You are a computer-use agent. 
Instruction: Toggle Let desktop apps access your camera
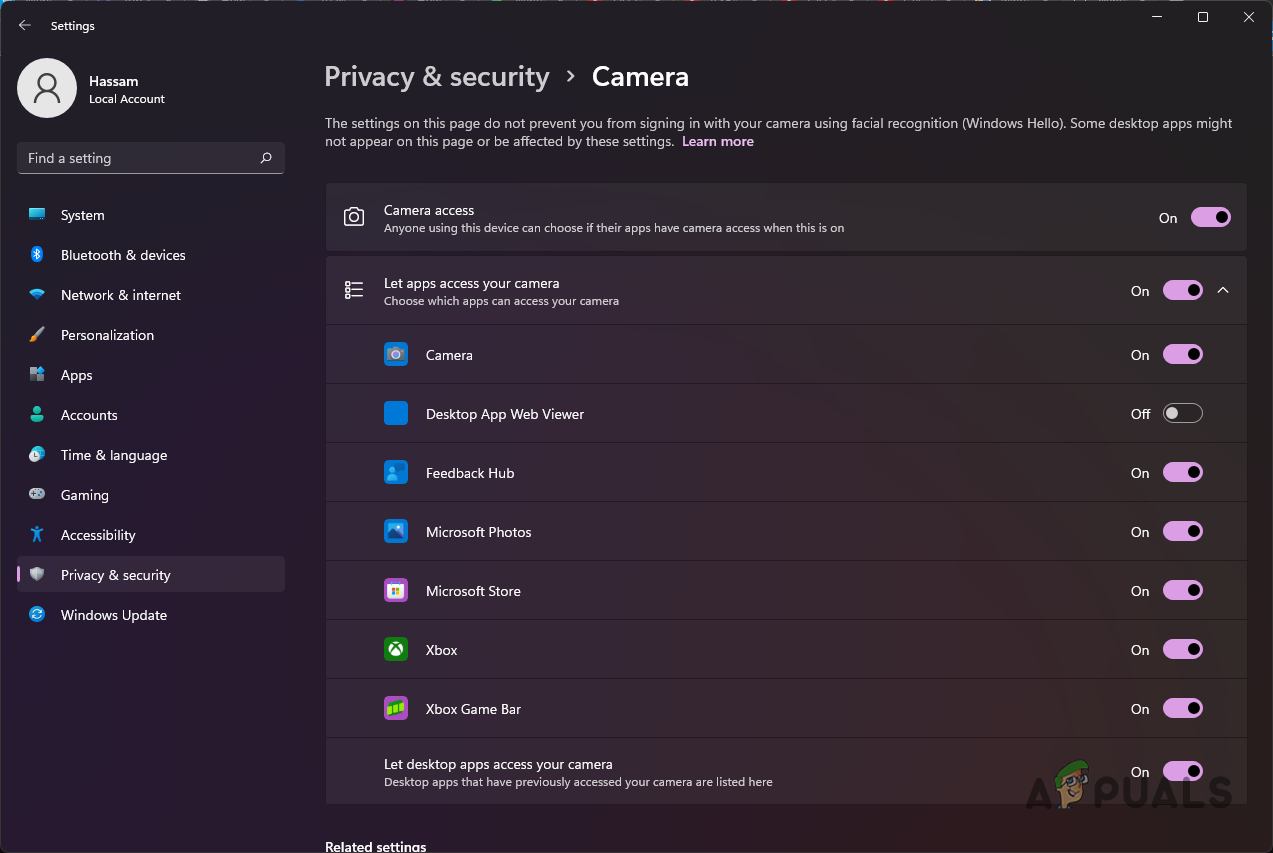tap(1182, 771)
